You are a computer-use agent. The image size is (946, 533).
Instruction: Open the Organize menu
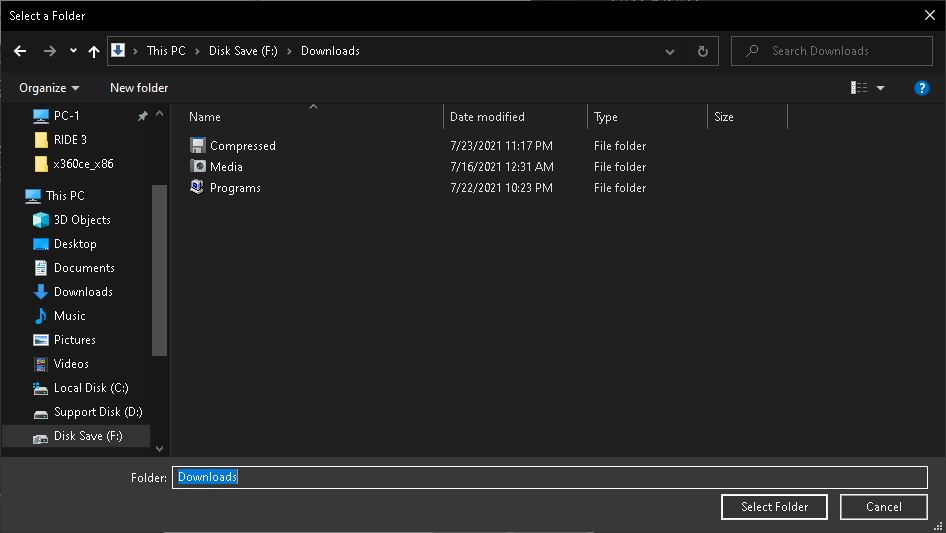coord(49,88)
